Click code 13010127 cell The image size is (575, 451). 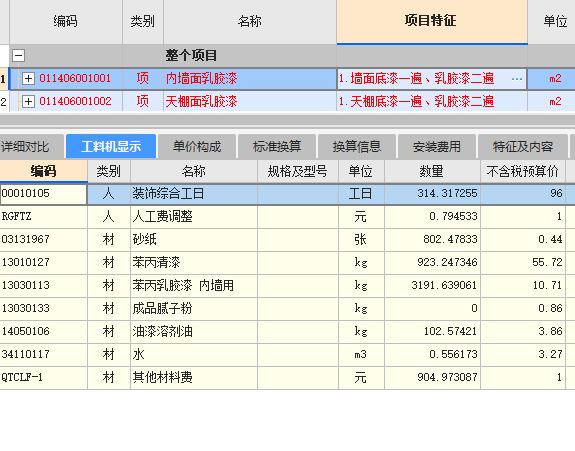tap(43, 263)
